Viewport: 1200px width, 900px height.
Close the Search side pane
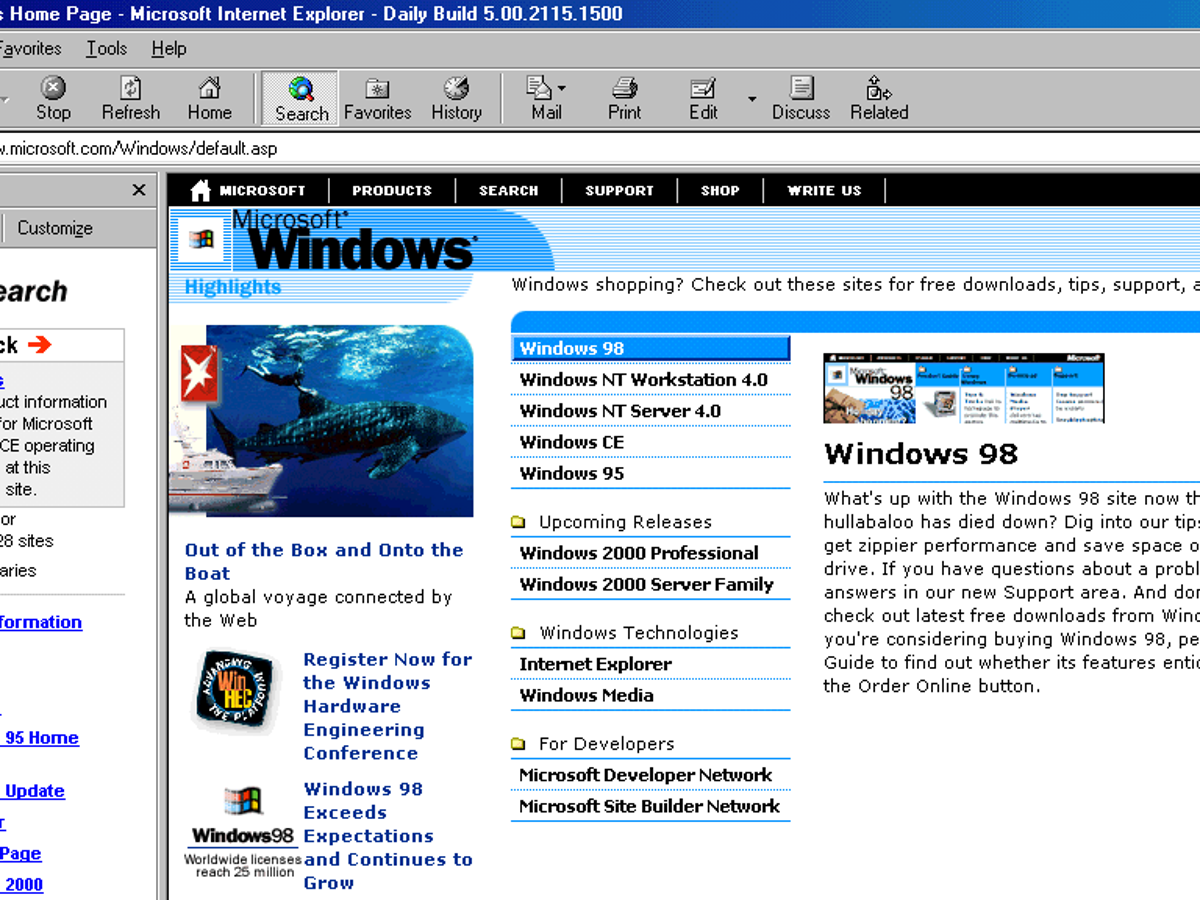click(x=139, y=190)
